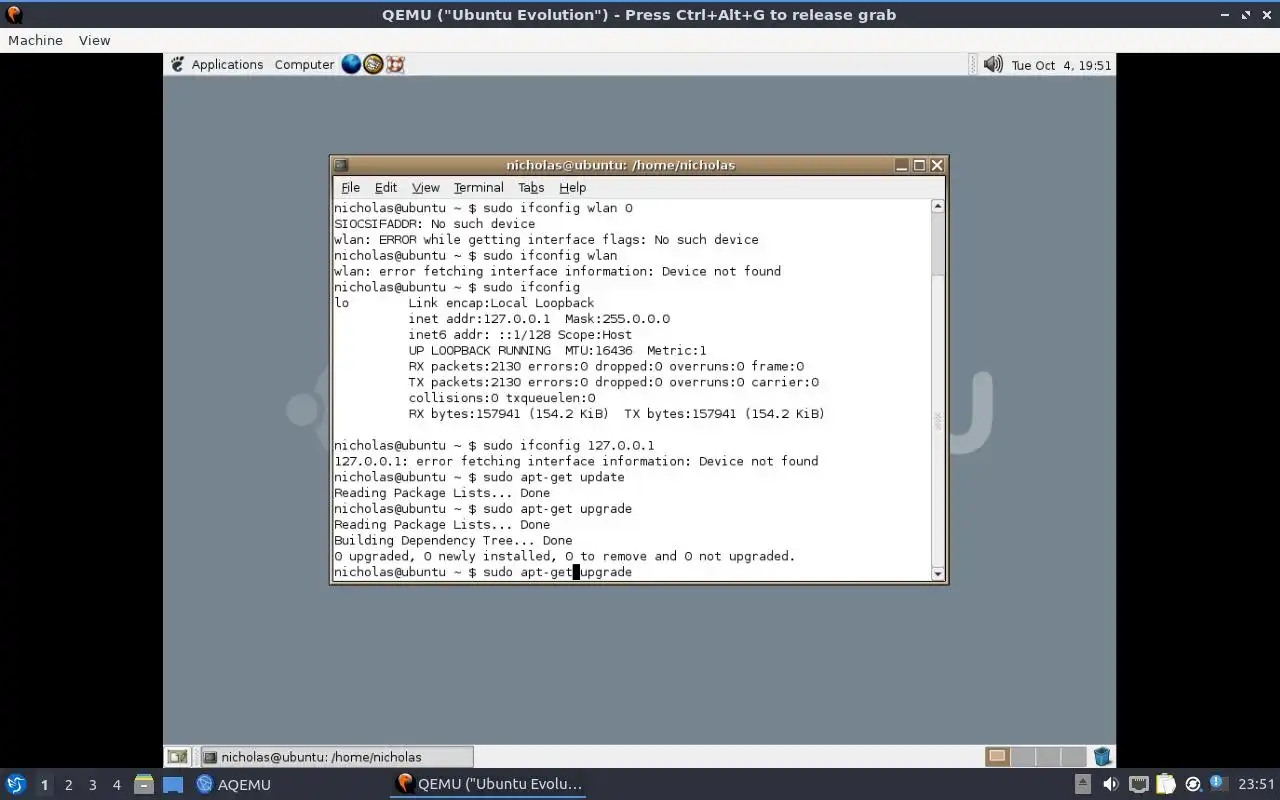Open the software updates tray icon
Viewport: 1280px width, 800px height.
pyautogui.click(x=1193, y=784)
